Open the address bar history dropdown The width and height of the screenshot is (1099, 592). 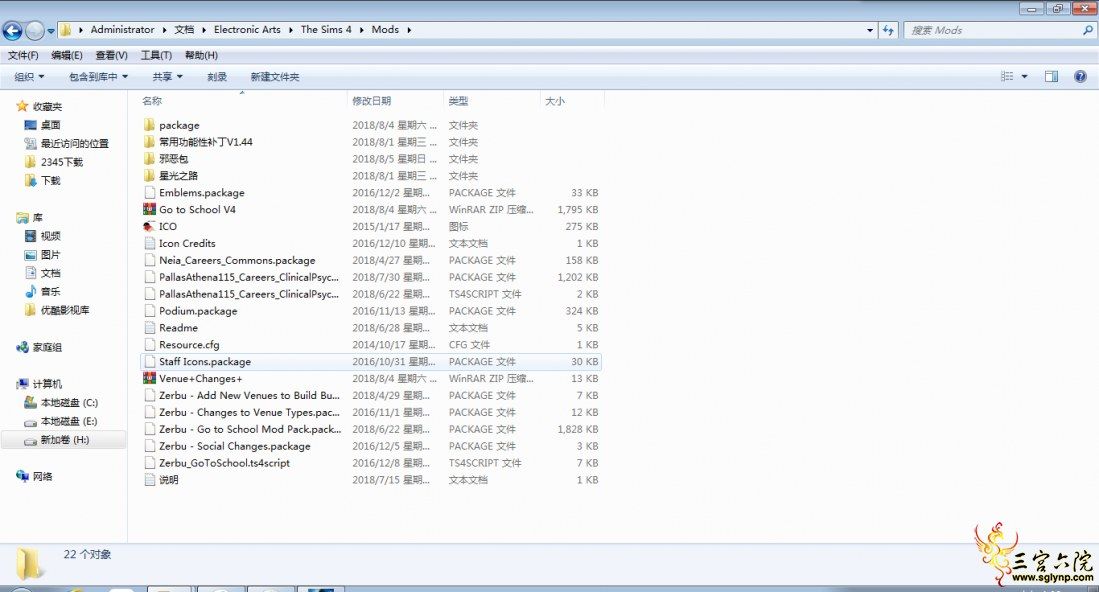(870, 30)
